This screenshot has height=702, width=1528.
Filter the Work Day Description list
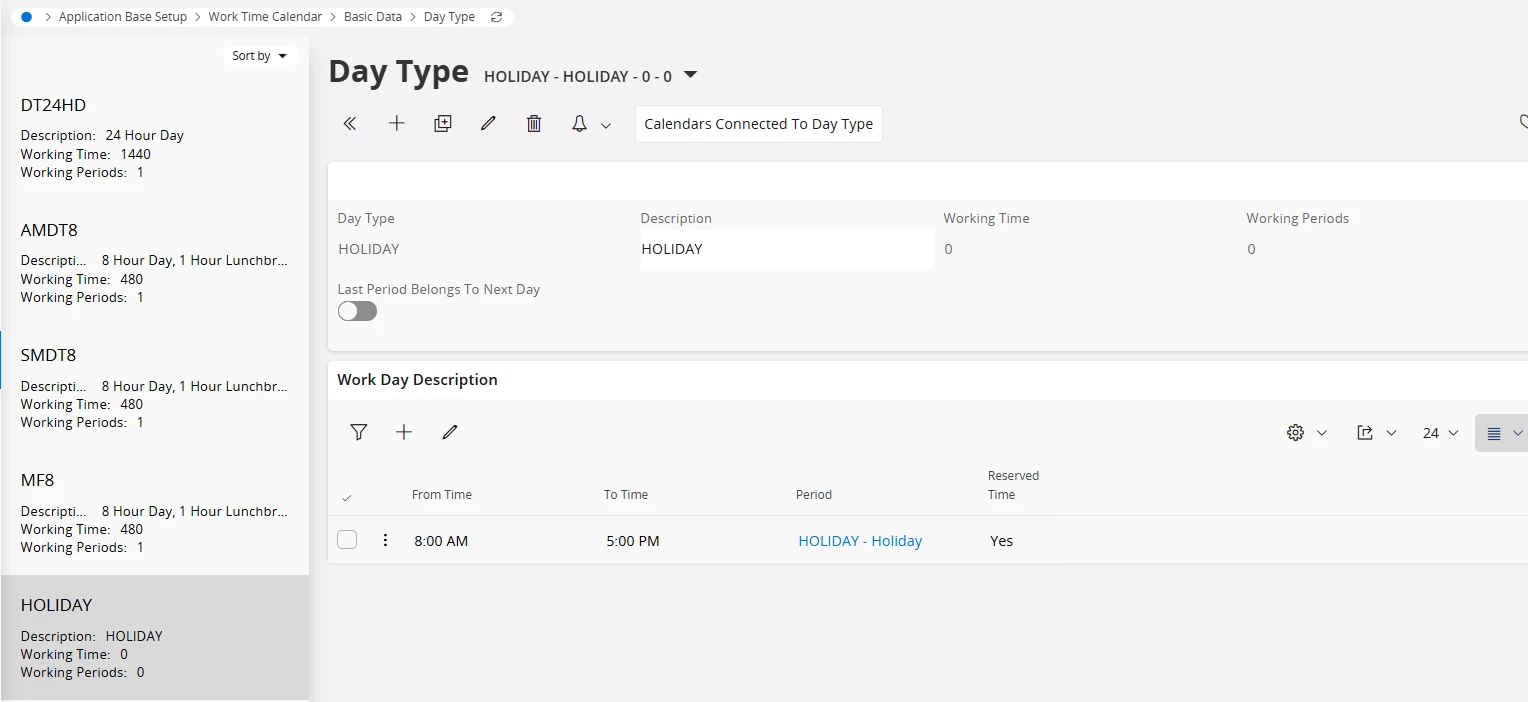point(359,432)
